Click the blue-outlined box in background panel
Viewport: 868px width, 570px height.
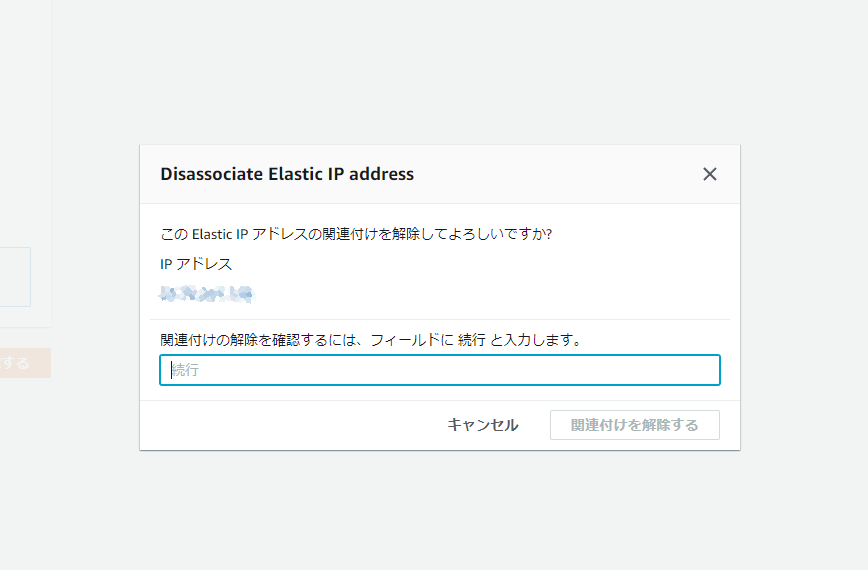(14, 276)
